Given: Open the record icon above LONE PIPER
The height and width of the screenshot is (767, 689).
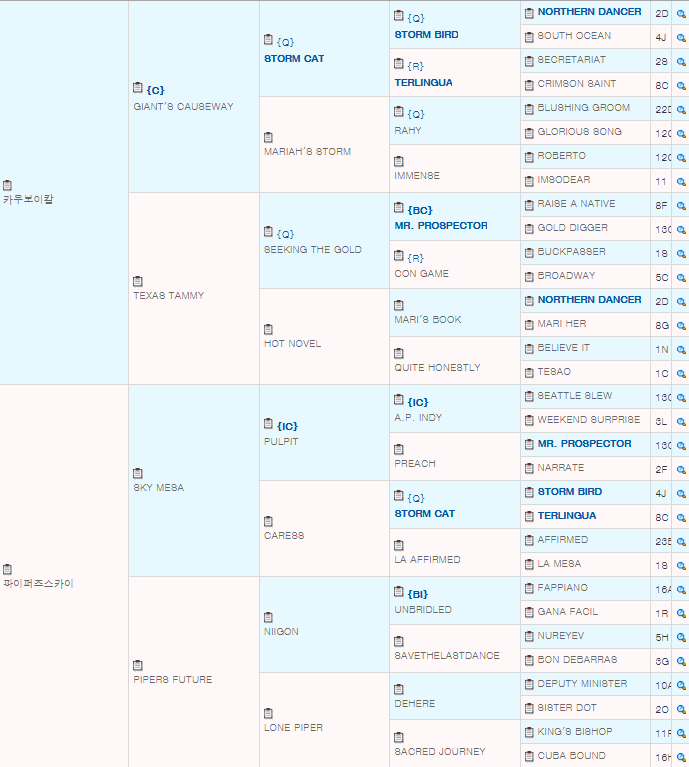Looking at the screenshot, I should pos(268,714).
